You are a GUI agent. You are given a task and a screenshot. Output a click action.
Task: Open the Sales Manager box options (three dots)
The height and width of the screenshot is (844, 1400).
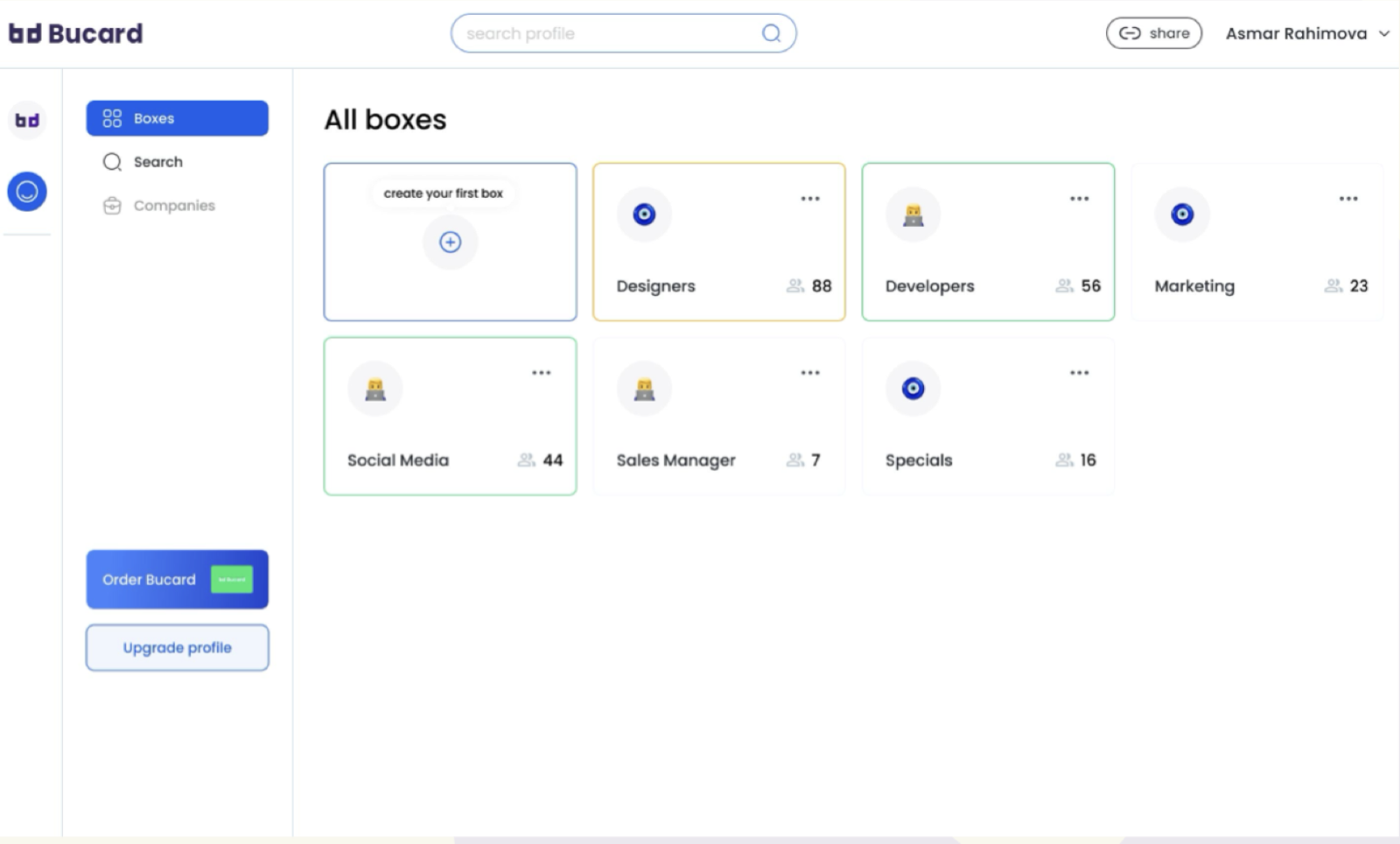click(x=810, y=373)
